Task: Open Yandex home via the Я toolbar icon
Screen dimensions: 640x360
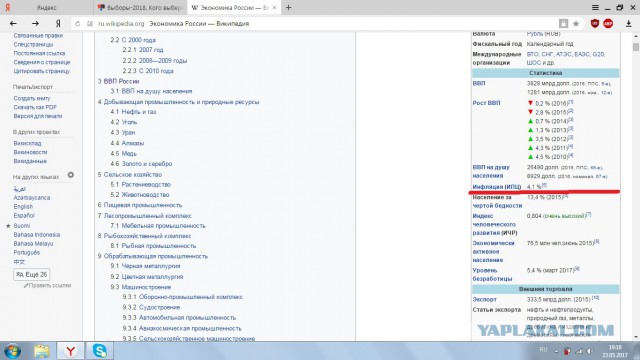Action: pos(58,24)
